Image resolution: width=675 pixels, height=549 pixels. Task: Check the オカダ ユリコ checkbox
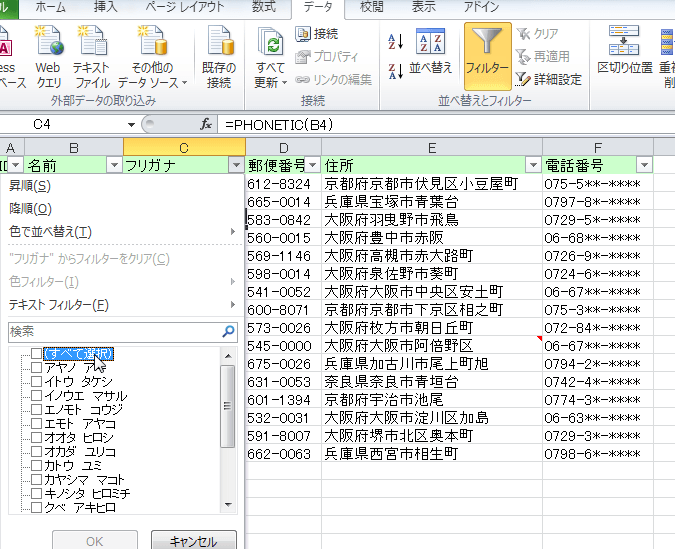(x=36, y=451)
